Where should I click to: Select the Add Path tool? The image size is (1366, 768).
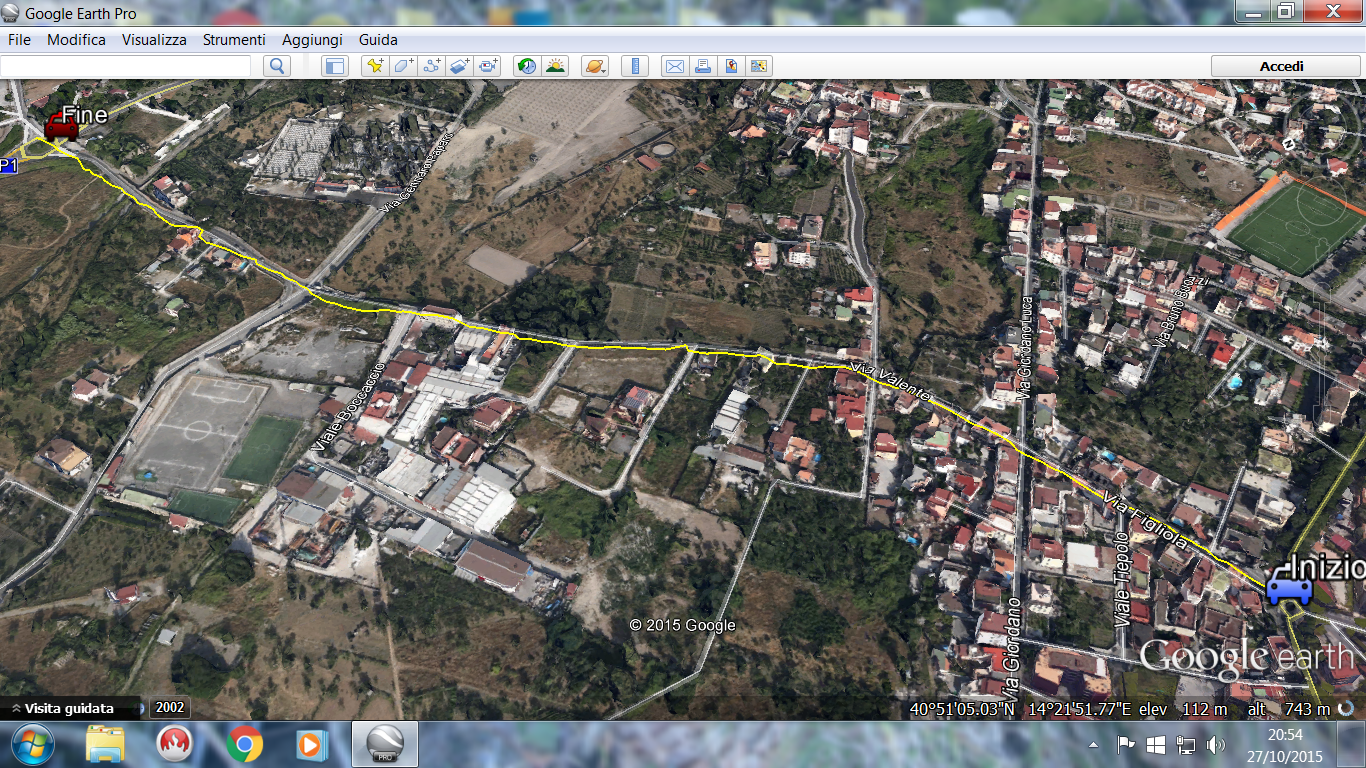pyautogui.click(x=432, y=66)
